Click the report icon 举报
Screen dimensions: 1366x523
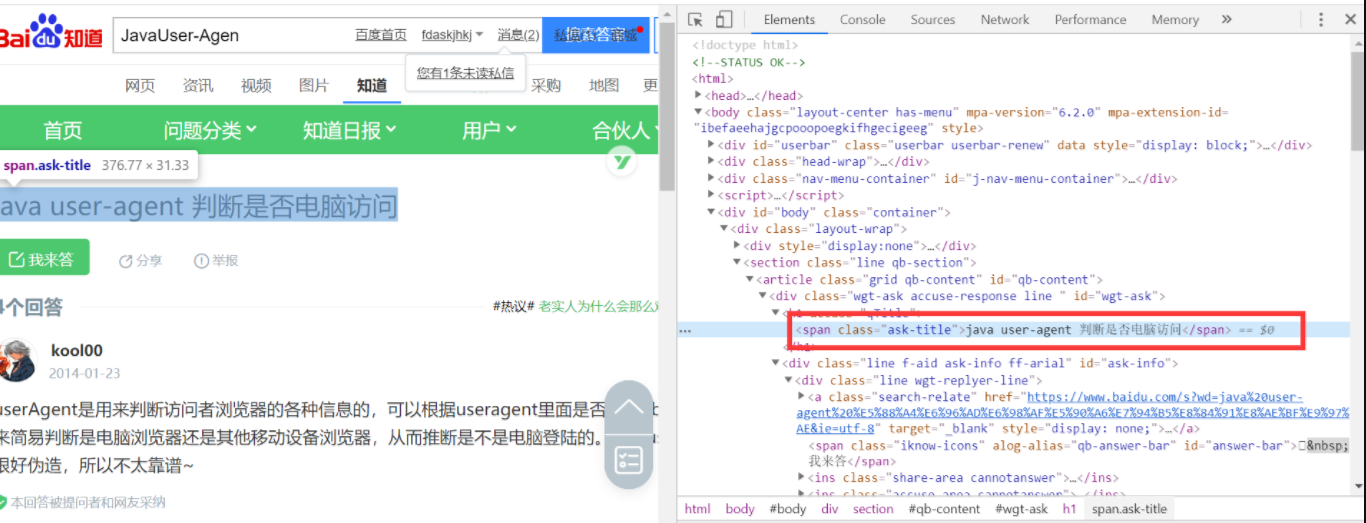[216, 260]
